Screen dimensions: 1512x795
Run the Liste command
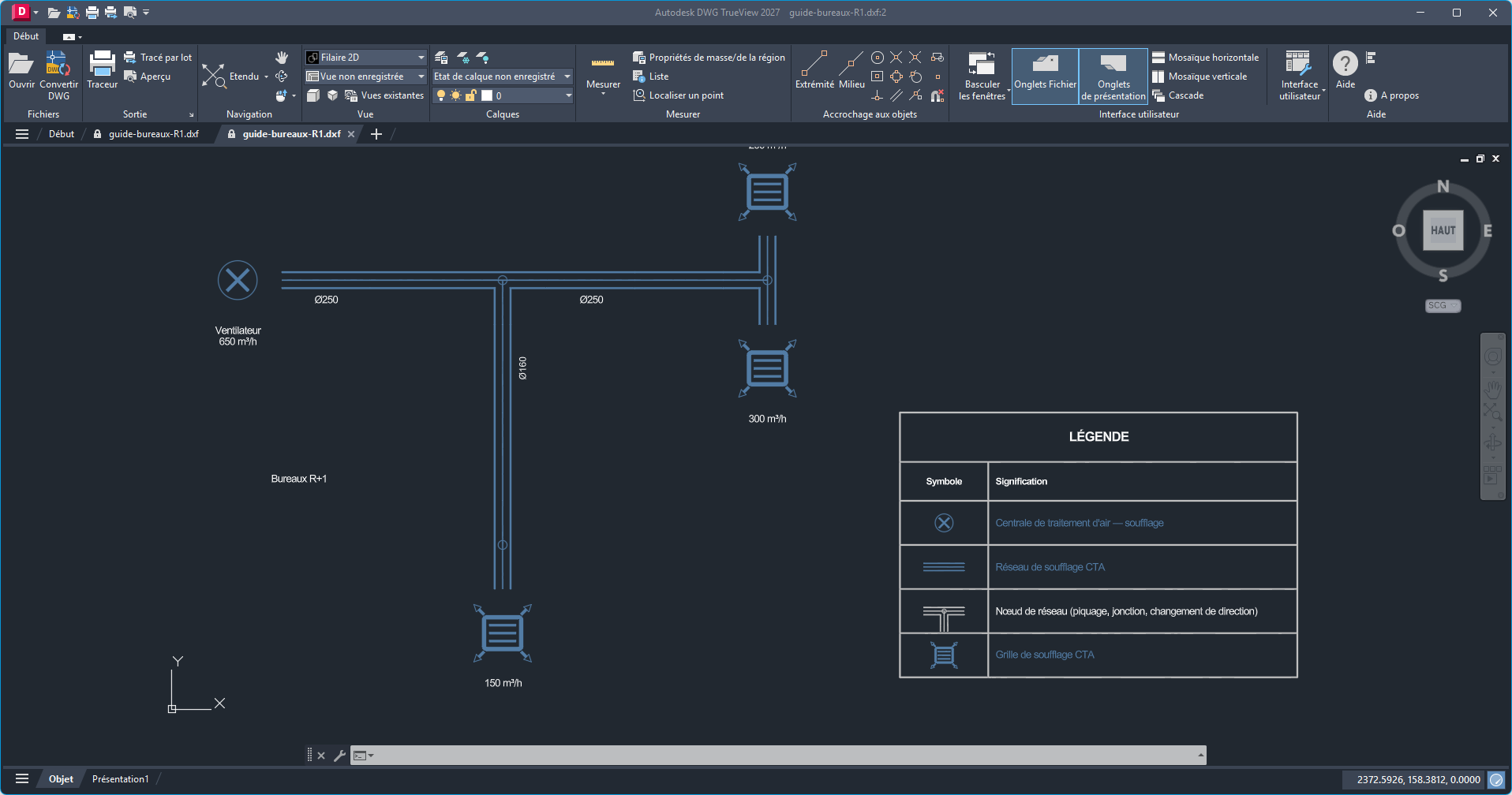coord(651,77)
